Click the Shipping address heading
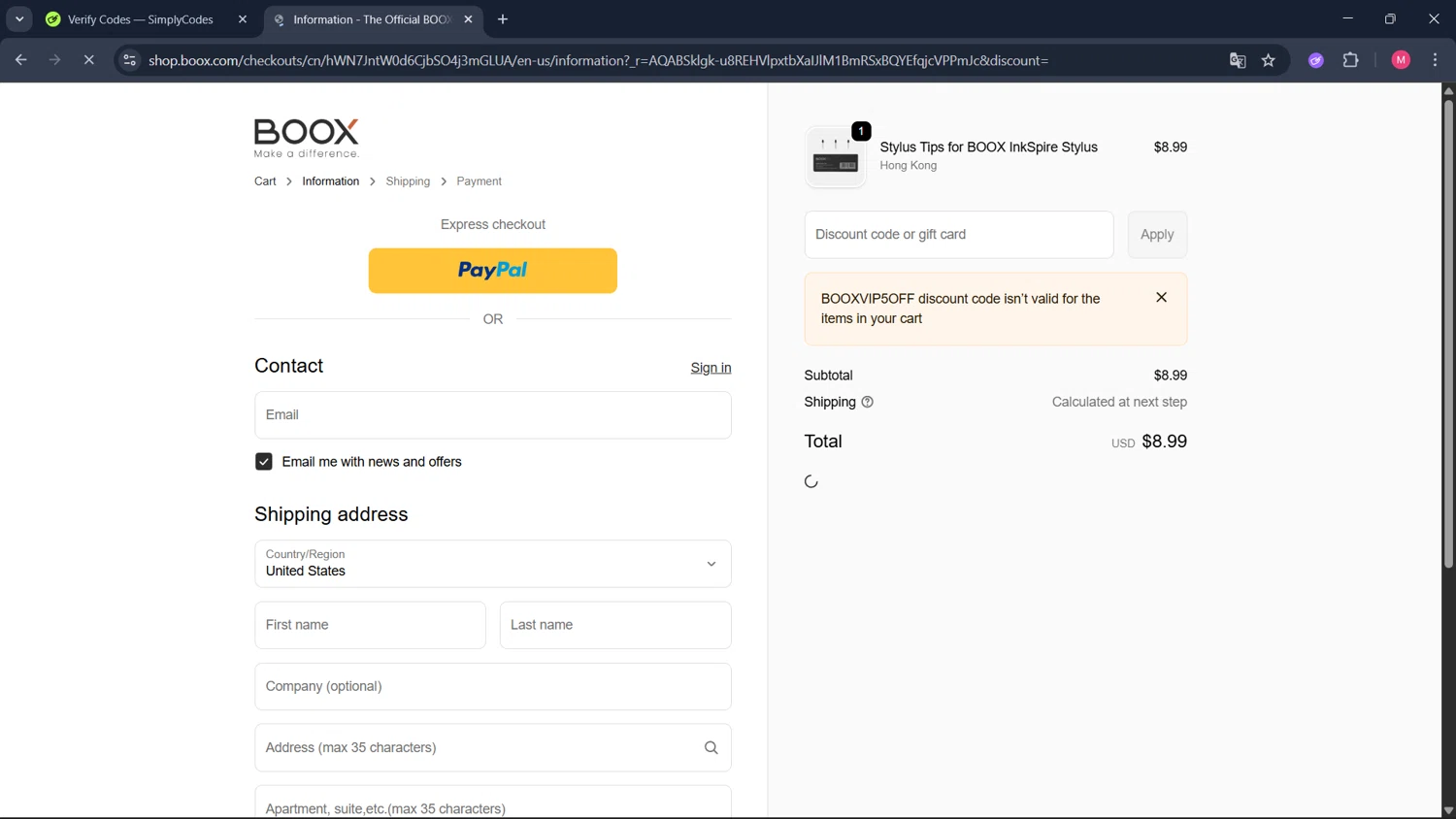 (x=331, y=514)
